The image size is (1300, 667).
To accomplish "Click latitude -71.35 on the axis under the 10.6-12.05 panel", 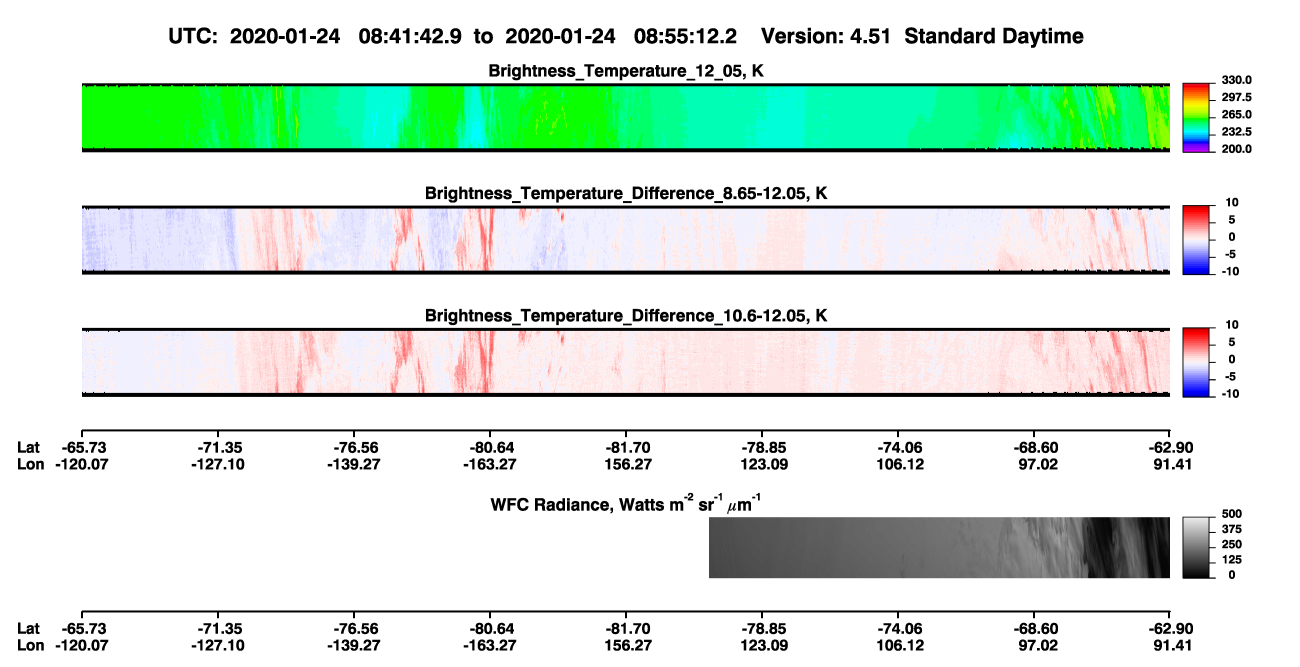I will (x=219, y=447).
